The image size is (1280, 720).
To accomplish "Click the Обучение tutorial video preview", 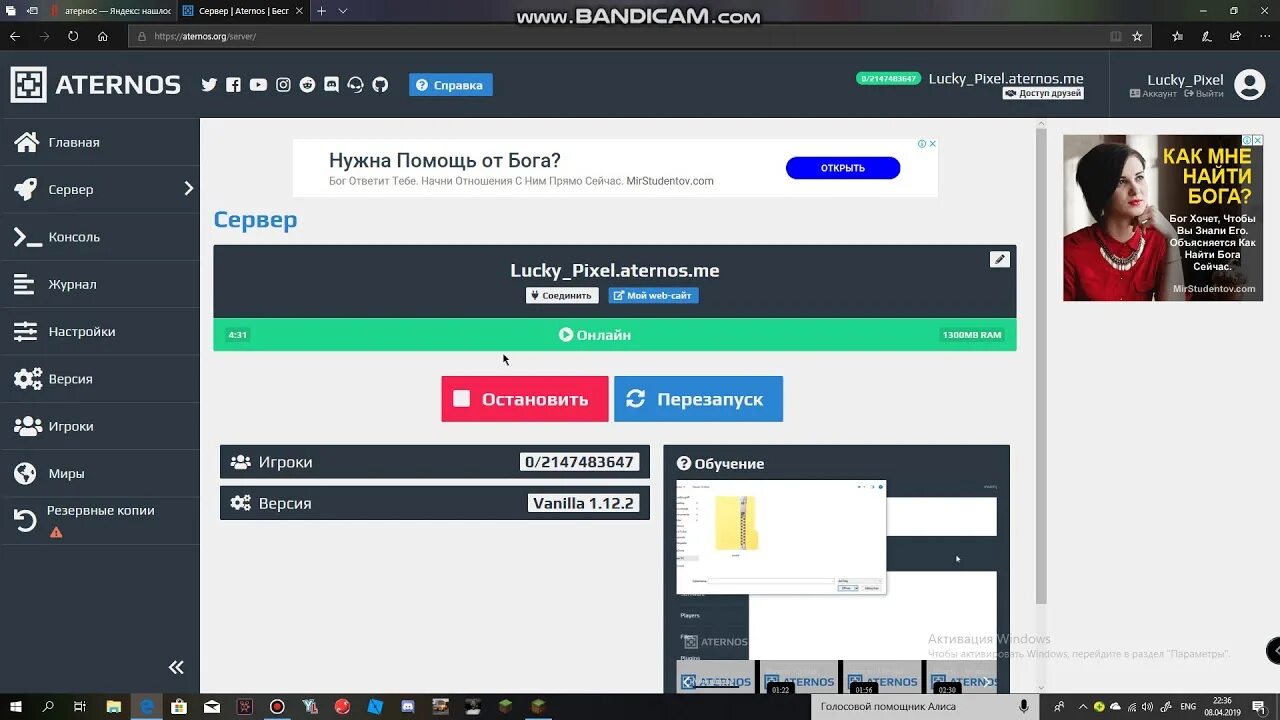I will coord(836,570).
